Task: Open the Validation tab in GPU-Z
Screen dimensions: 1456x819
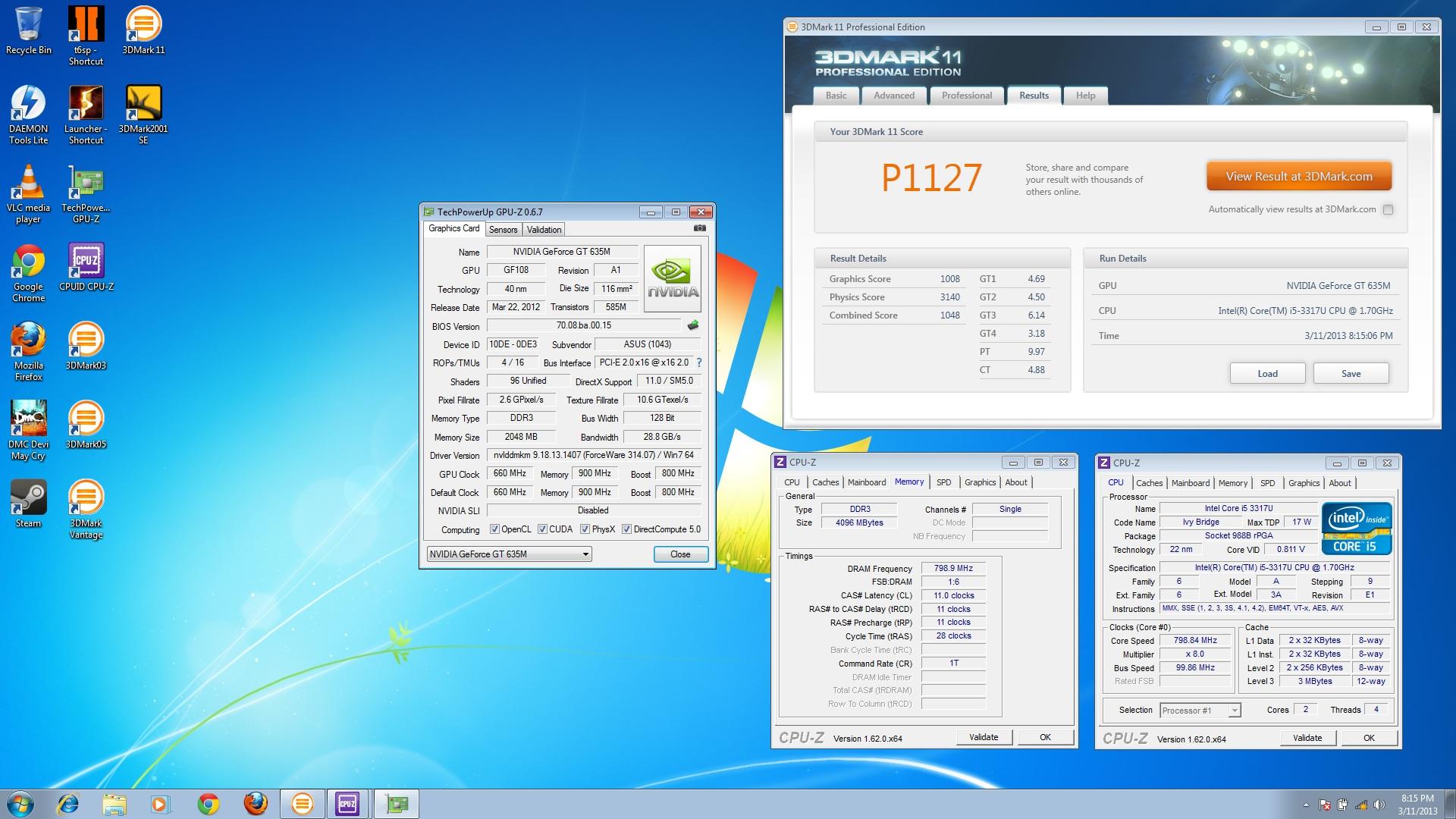Action: pyautogui.click(x=544, y=230)
